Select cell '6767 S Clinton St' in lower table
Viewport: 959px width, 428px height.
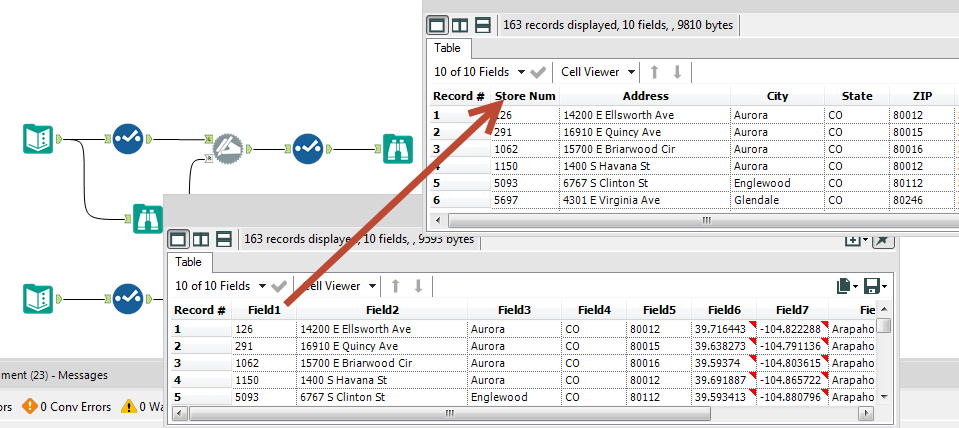(382, 397)
